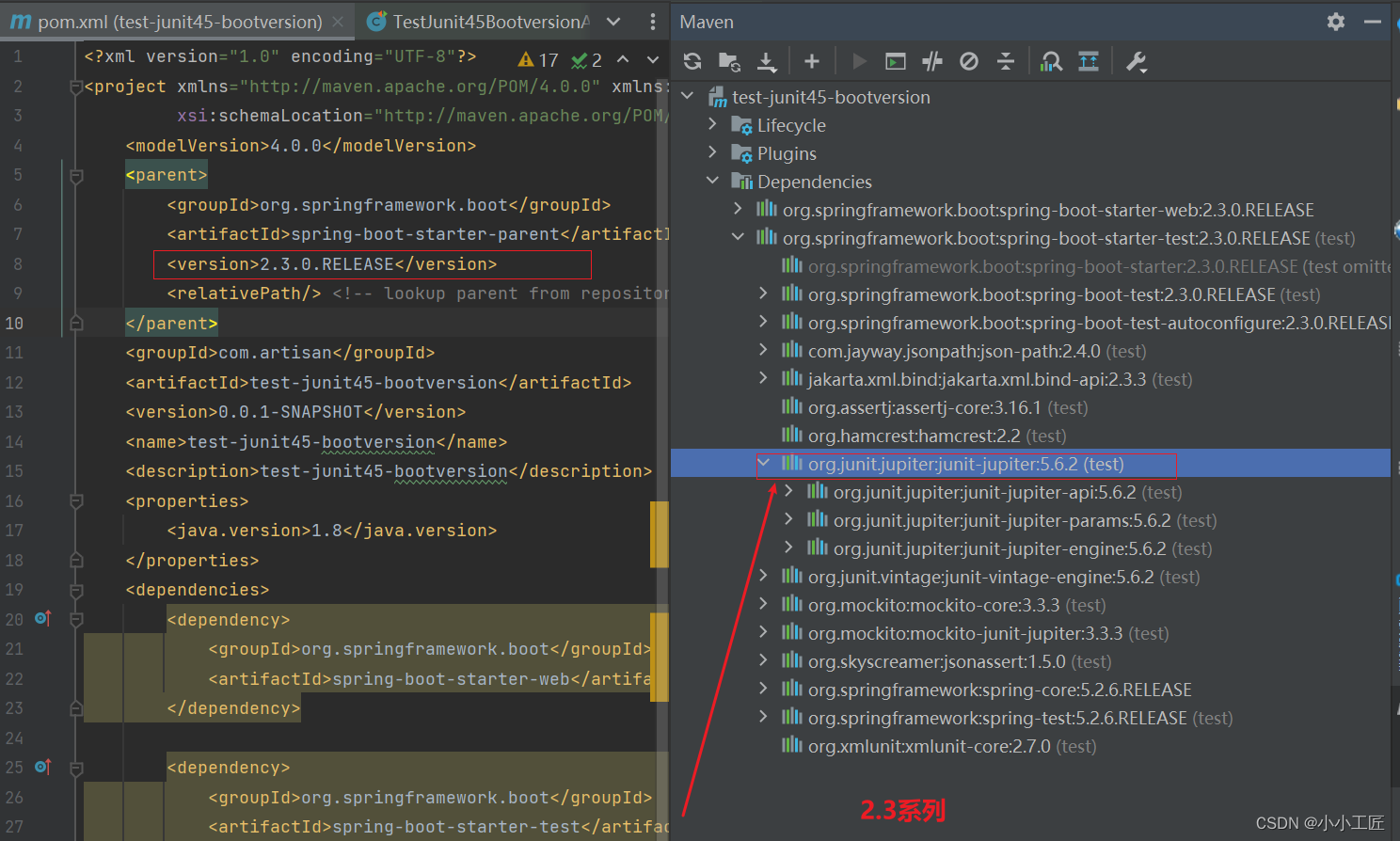Open Maven Settings wrench icon
This screenshot has height=841, width=1400.
[x=1136, y=62]
